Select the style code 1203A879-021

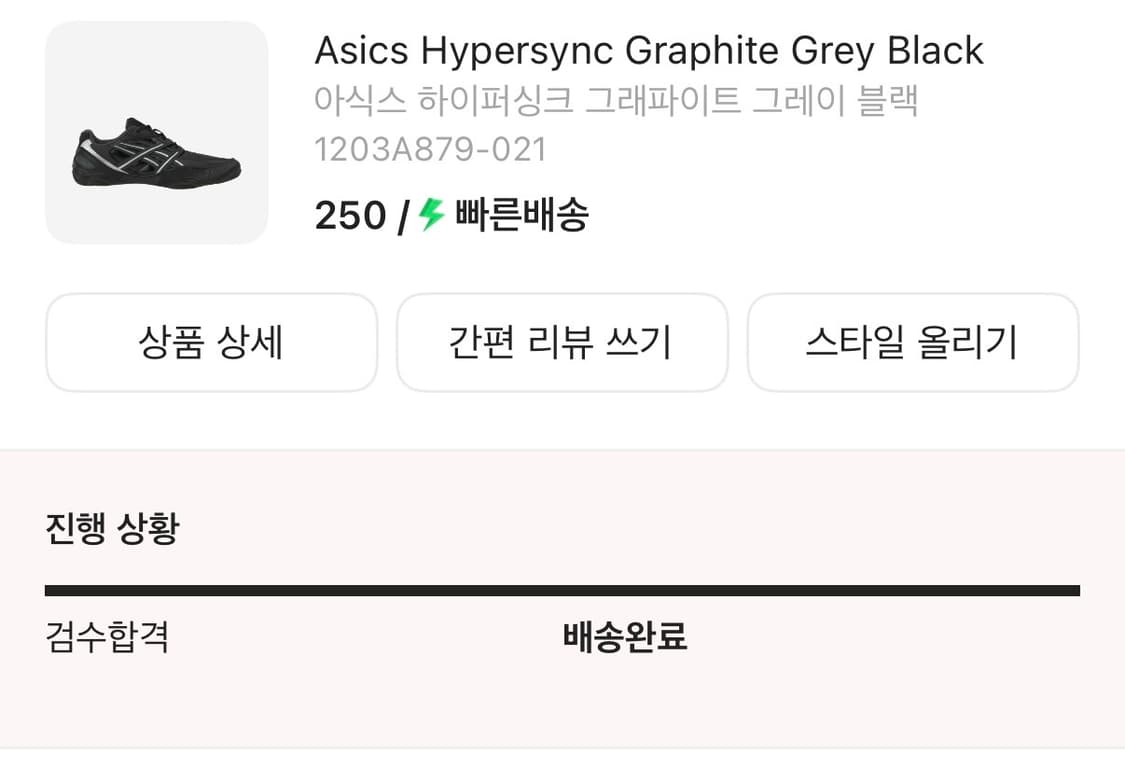click(430, 148)
